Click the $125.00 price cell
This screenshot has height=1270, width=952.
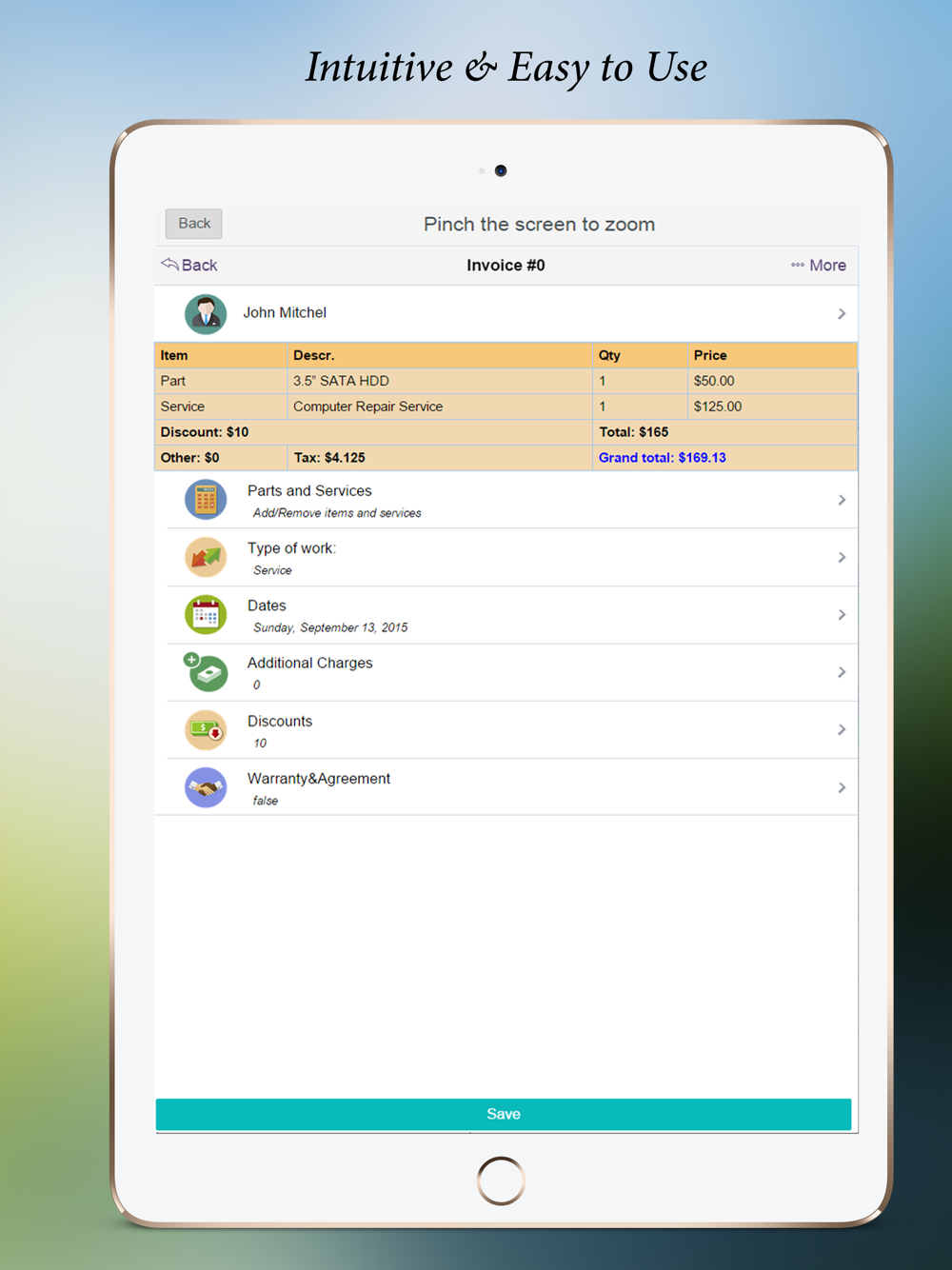pyautogui.click(x=772, y=407)
